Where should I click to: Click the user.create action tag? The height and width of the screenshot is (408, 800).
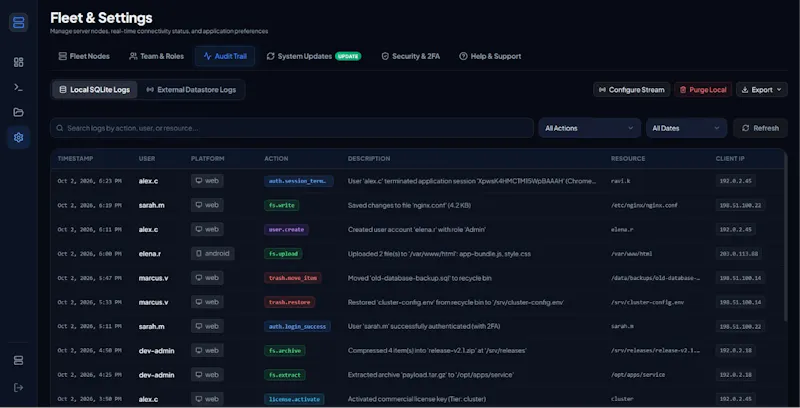pos(286,230)
